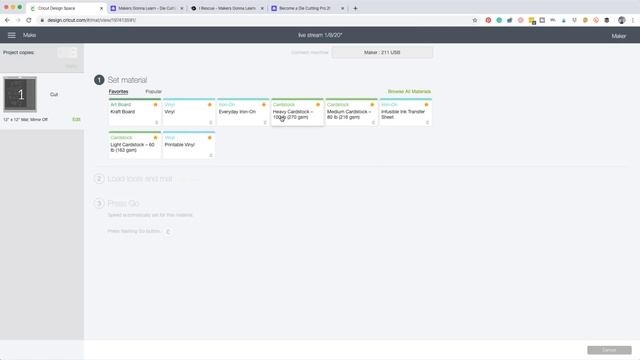The image size is (640, 360).
Task: Open info icon on Kraft Board card
Action: 156,122
